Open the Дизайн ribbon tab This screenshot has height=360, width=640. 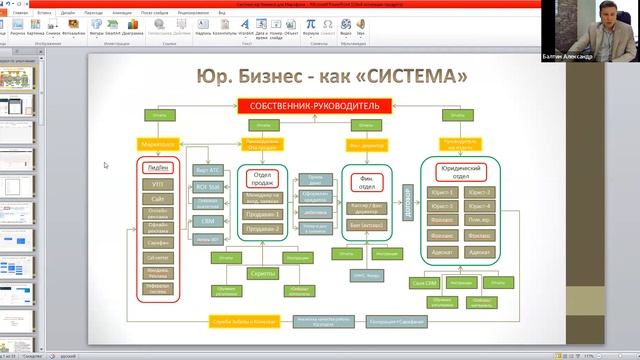coord(68,13)
